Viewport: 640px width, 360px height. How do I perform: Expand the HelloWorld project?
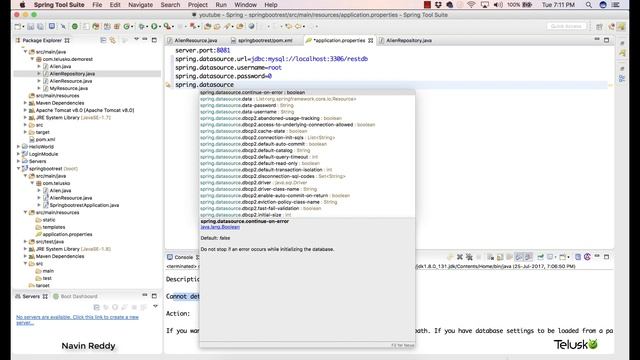pos(18,147)
